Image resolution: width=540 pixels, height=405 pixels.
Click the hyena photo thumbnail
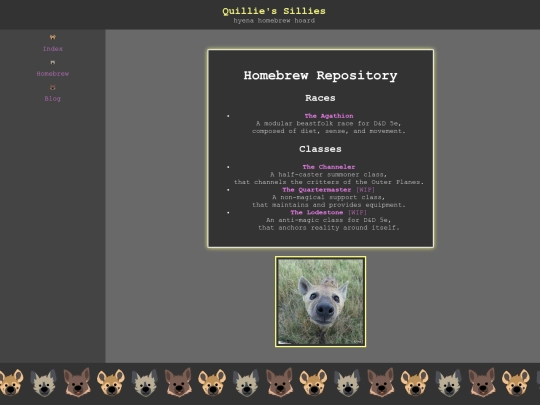click(320, 301)
